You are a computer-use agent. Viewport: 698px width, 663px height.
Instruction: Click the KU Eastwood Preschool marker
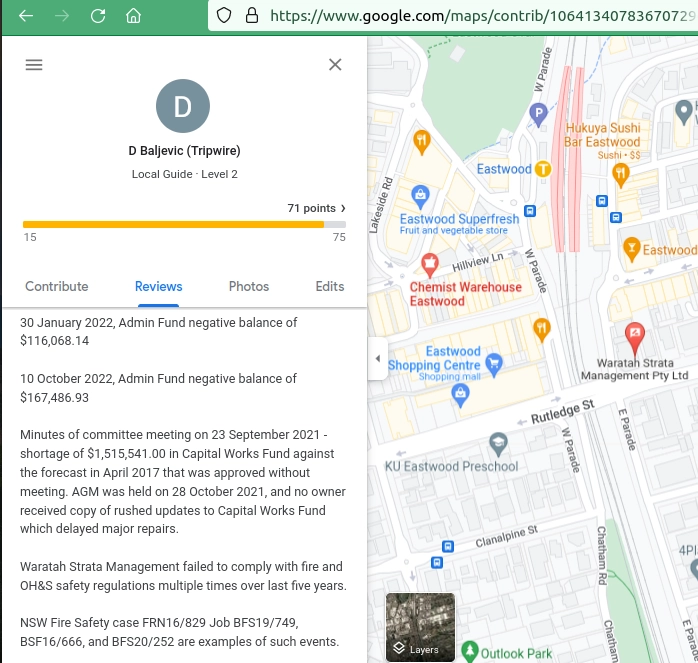(x=498, y=444)
